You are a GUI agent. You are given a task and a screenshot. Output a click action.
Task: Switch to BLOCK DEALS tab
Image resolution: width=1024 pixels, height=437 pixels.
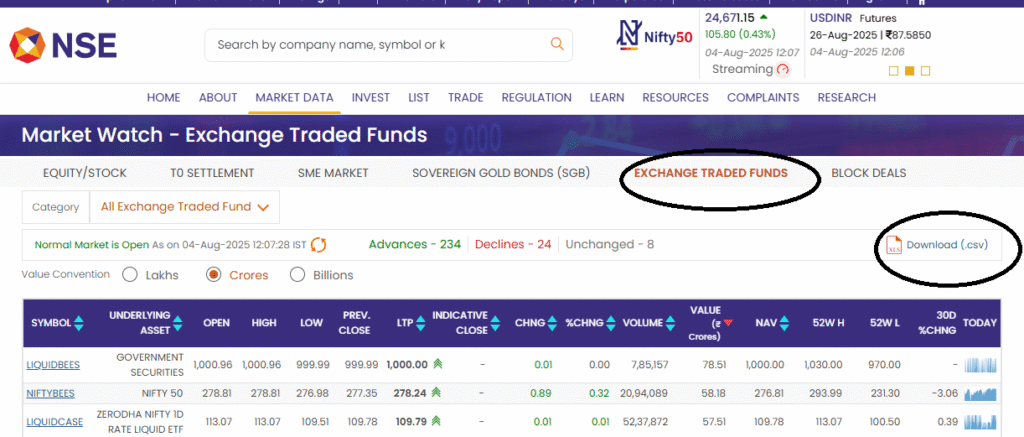click(x=869, y=173)
